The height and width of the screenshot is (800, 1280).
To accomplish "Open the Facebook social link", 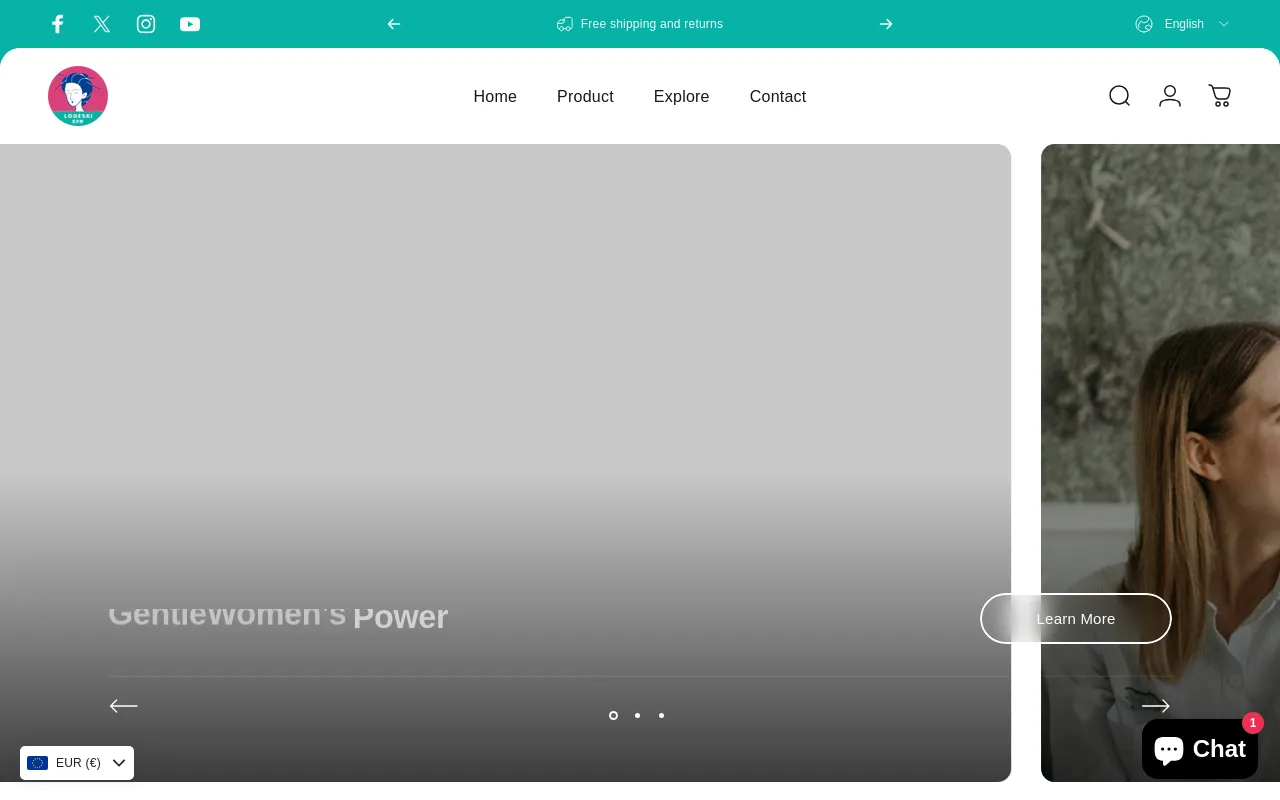I will click(x=58, y=24).
